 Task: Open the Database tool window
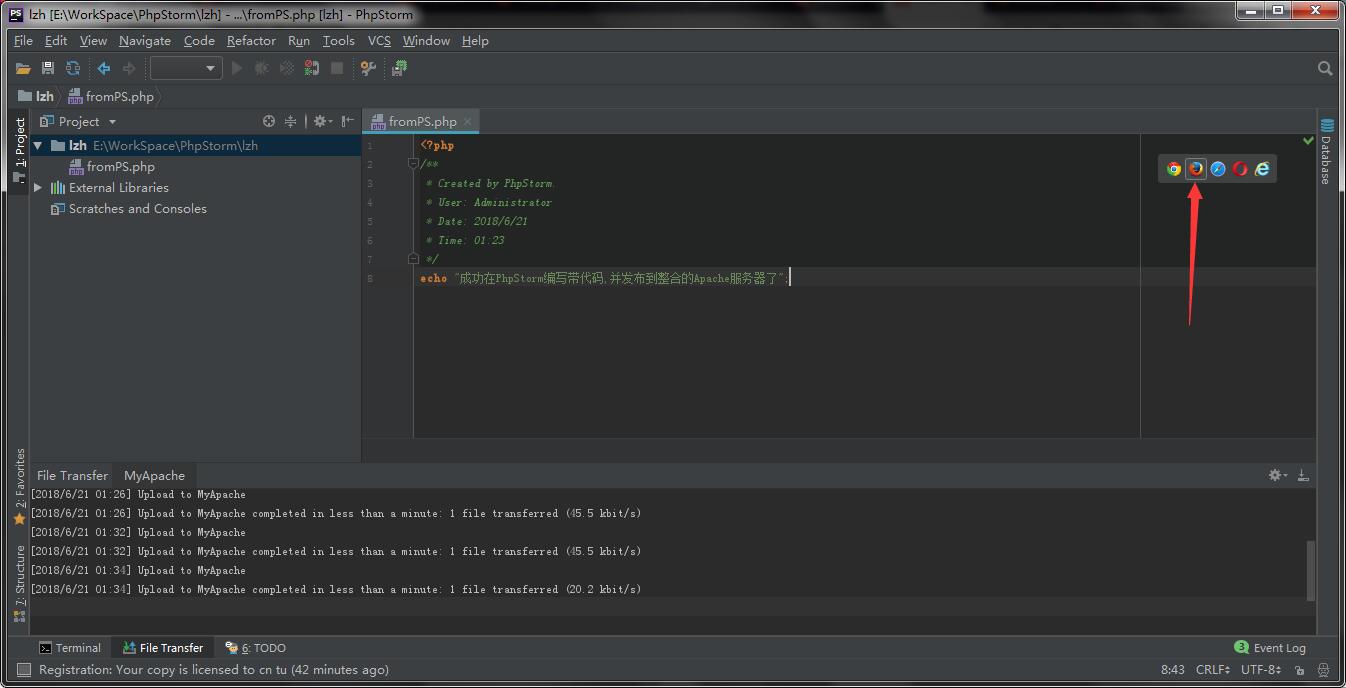coord(1327,151)
